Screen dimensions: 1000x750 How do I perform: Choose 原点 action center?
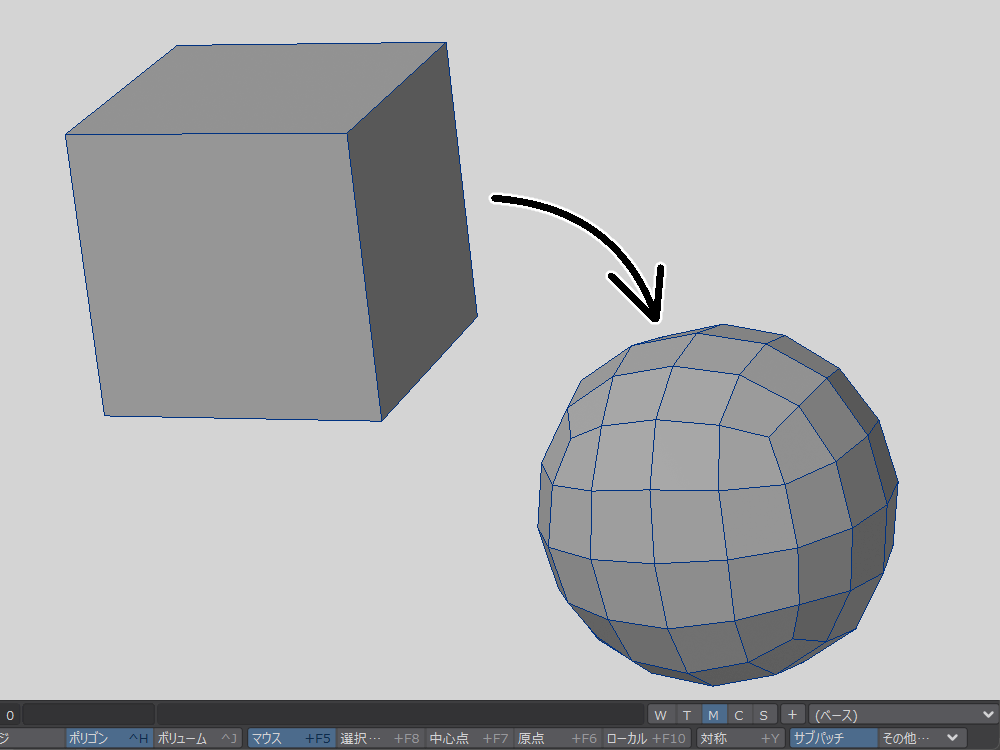(x=557, y=739)
